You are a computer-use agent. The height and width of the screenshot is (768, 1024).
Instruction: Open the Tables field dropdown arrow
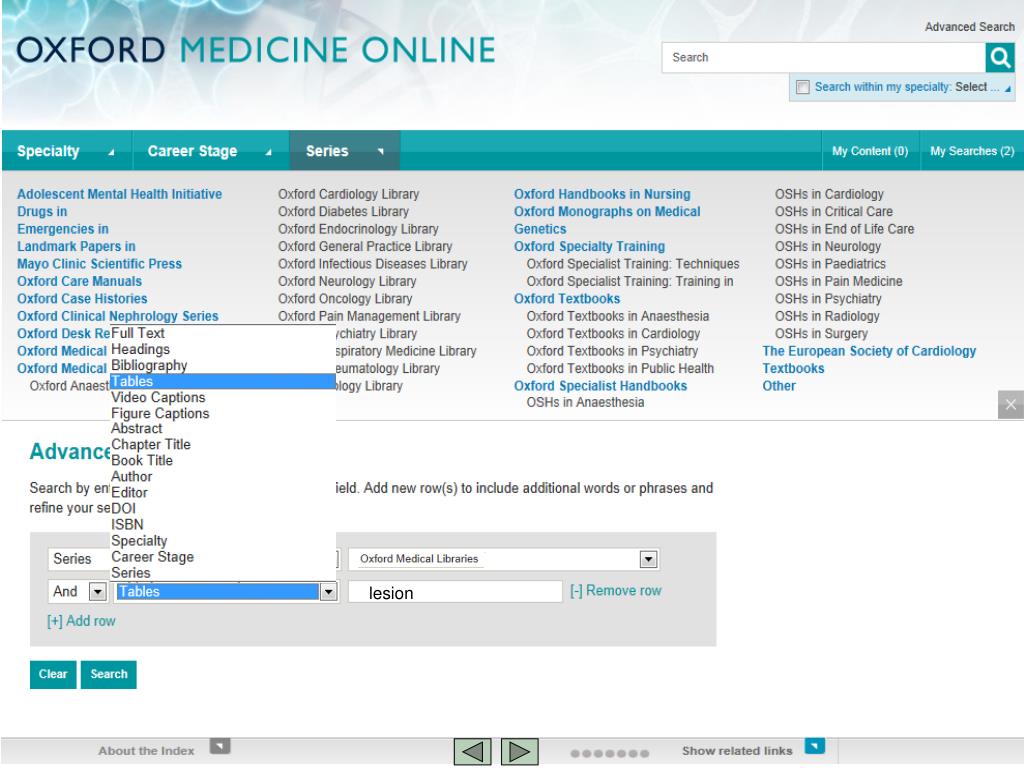point(328,592)
